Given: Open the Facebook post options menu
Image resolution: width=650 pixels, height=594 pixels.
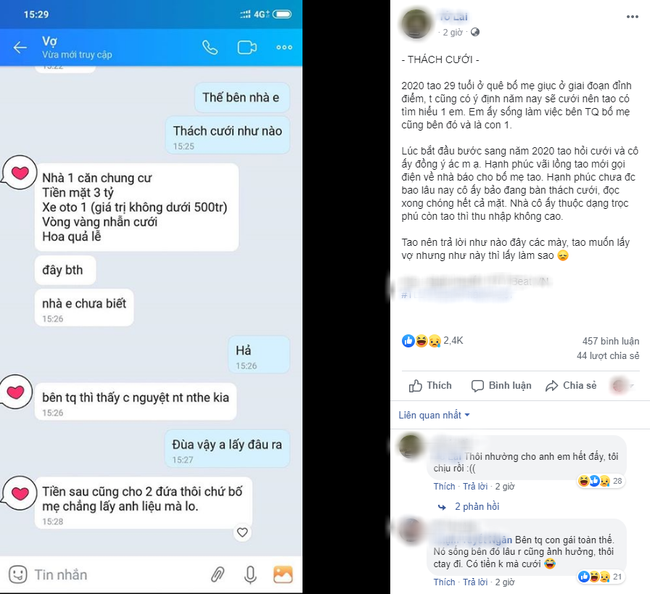Looking at the screenshot, I should tap(632, 17).
